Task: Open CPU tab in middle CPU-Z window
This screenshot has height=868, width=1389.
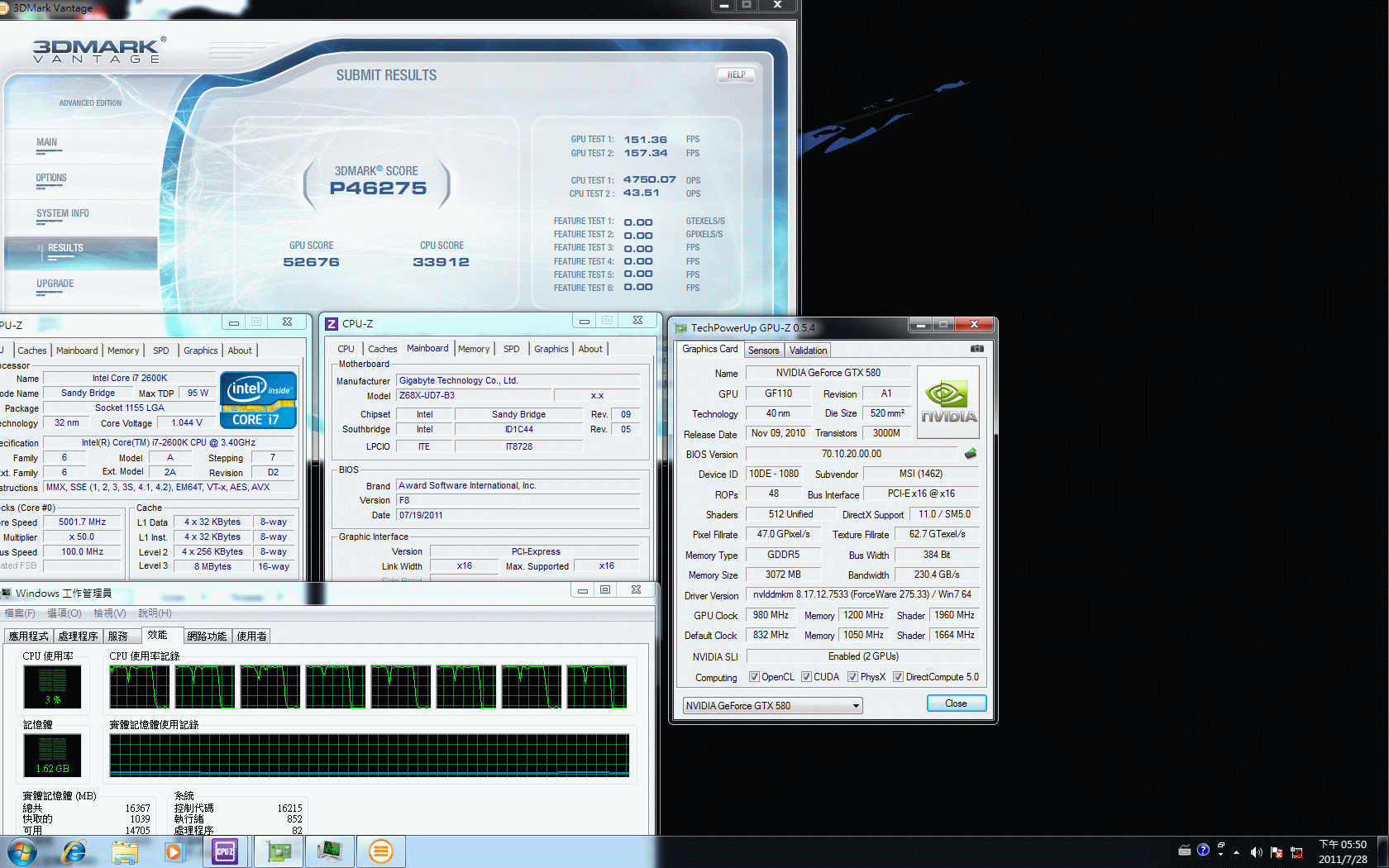Action: pyautogui.click(x=346, y=349)
